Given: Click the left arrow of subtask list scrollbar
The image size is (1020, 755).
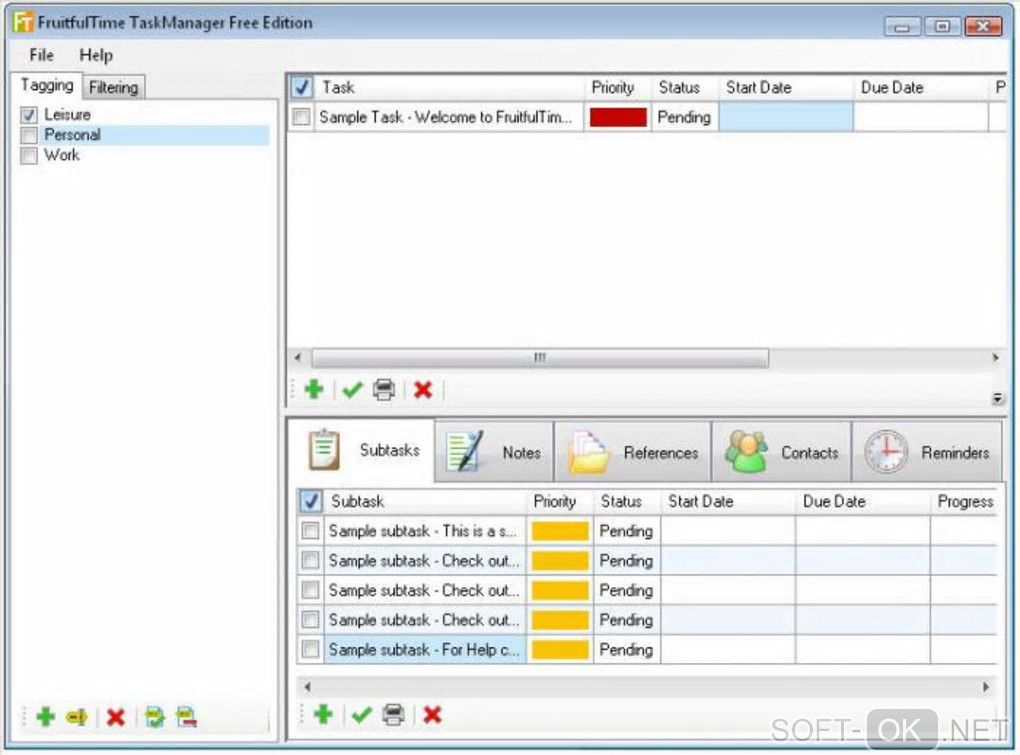Looking at the screenshot, I should tap(307, 687).
